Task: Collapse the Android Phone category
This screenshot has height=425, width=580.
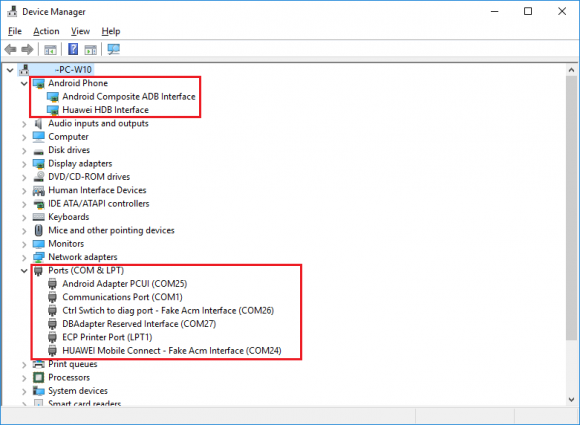Action: [x=24, y=84]
